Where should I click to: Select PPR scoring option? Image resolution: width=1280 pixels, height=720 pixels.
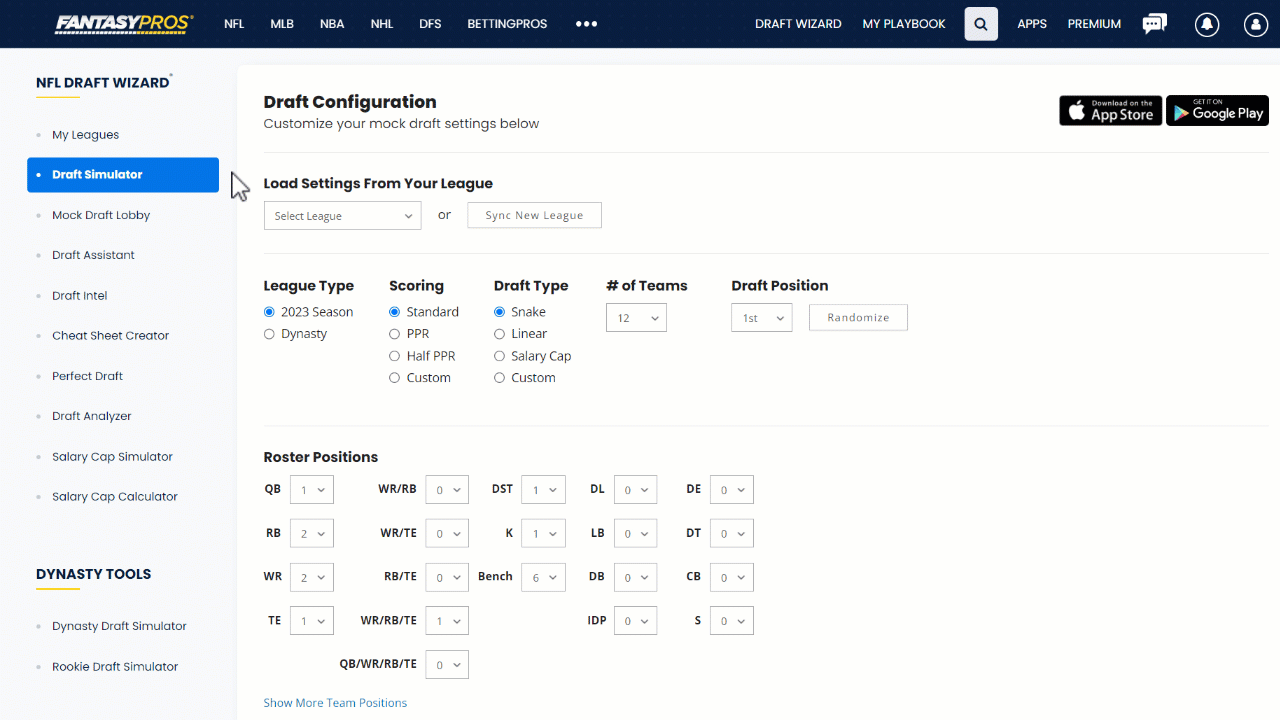coord(395,334)
